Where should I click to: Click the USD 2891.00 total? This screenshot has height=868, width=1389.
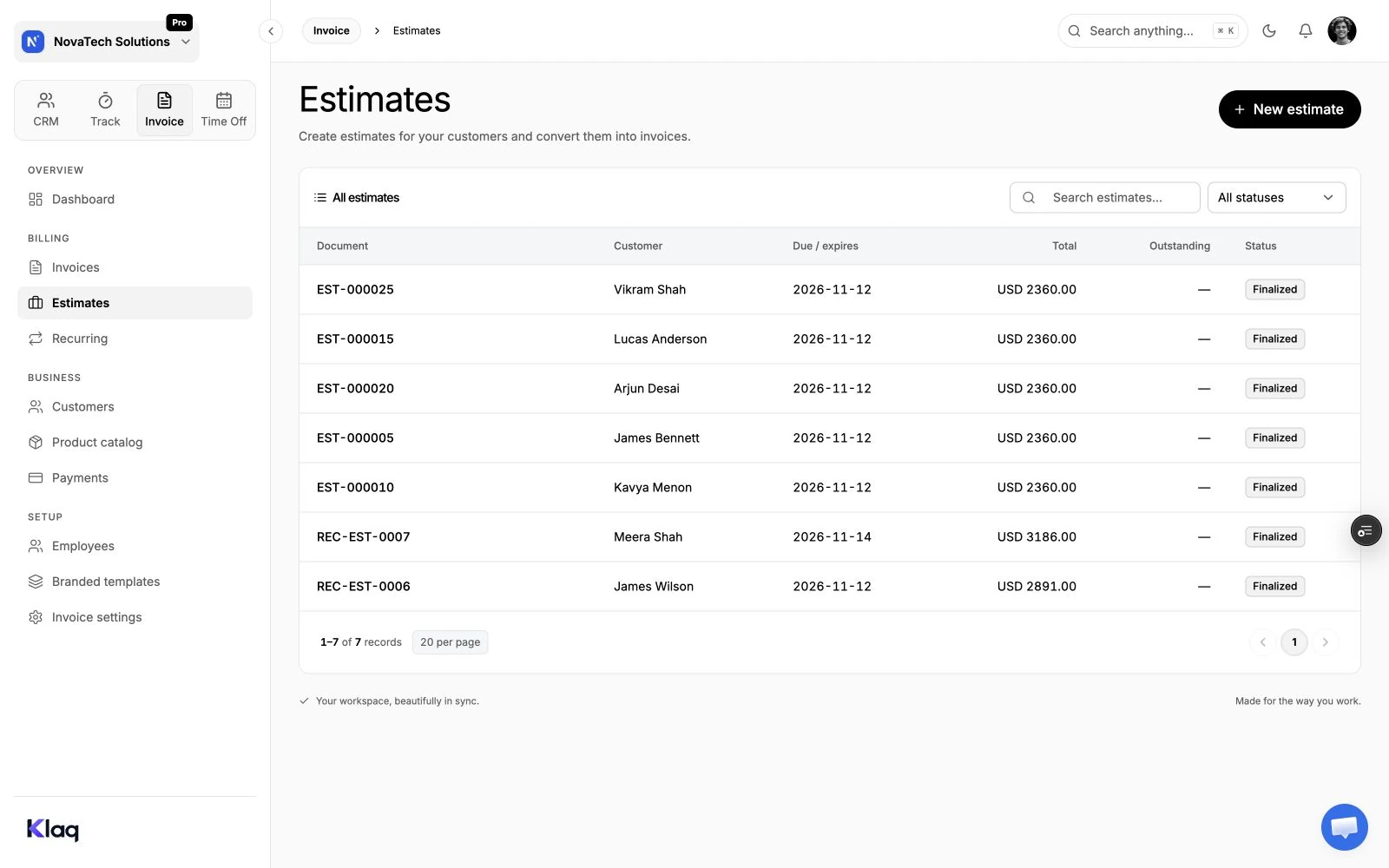tap(1037, 587)
